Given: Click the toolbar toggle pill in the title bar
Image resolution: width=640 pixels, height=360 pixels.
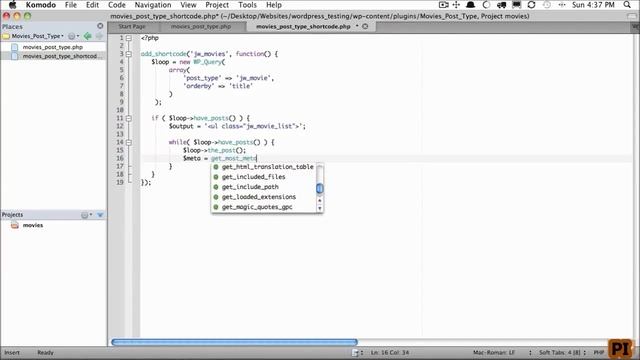Looking at the screenshot, I should [x=632, y=16].
